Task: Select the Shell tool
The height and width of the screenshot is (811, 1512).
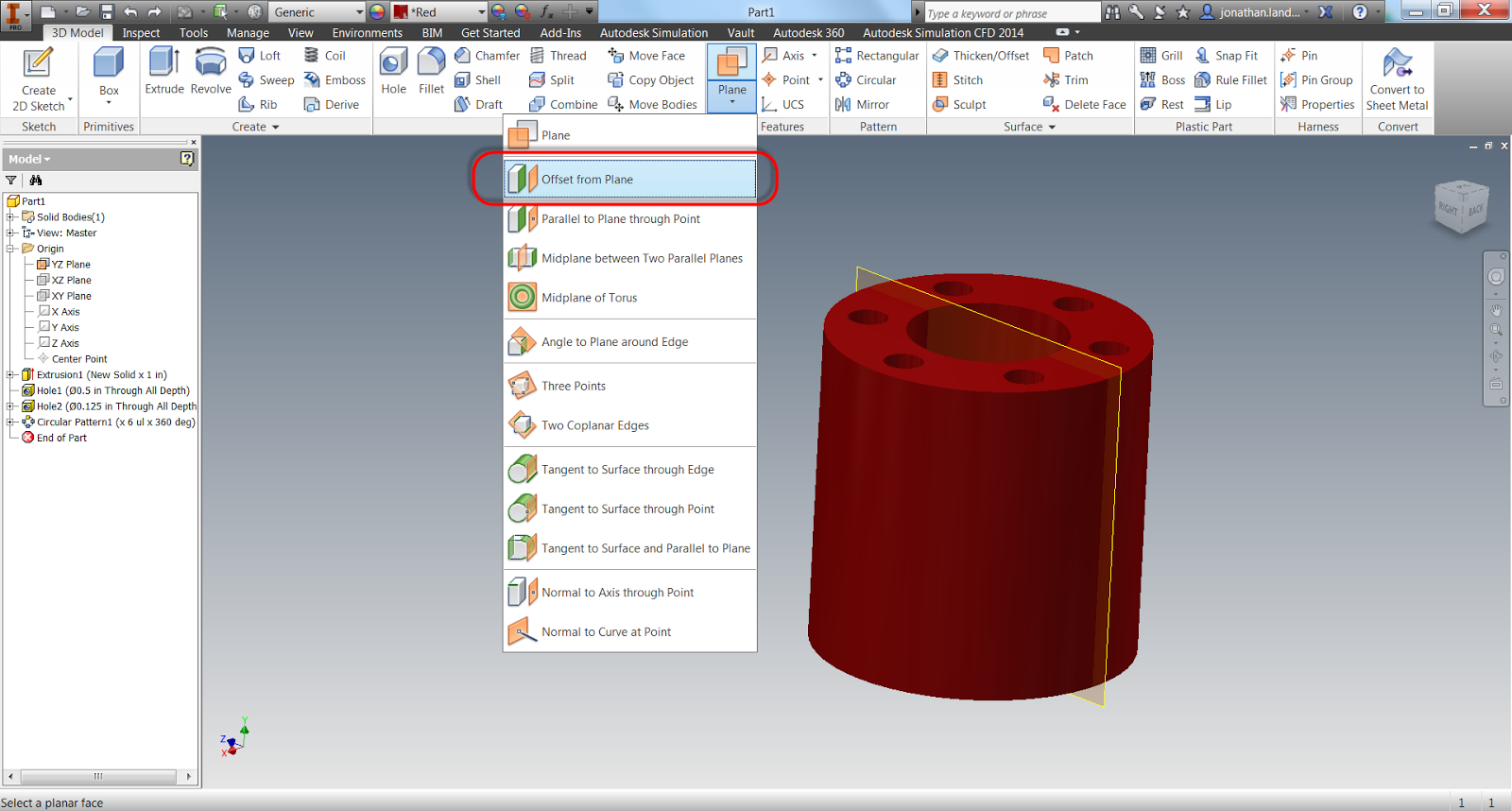Action: click(x=477, y=80)
